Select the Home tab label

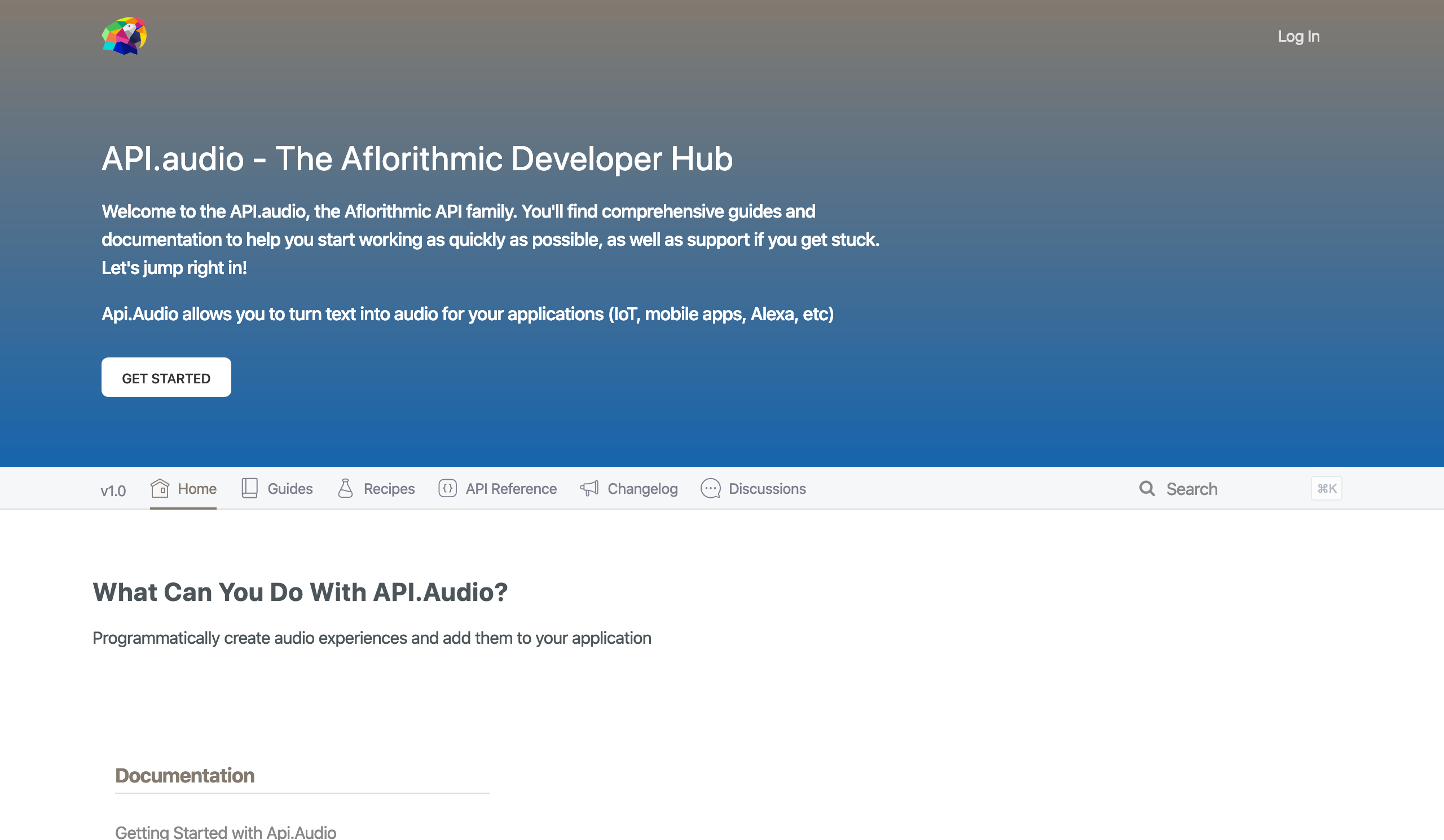197,488
